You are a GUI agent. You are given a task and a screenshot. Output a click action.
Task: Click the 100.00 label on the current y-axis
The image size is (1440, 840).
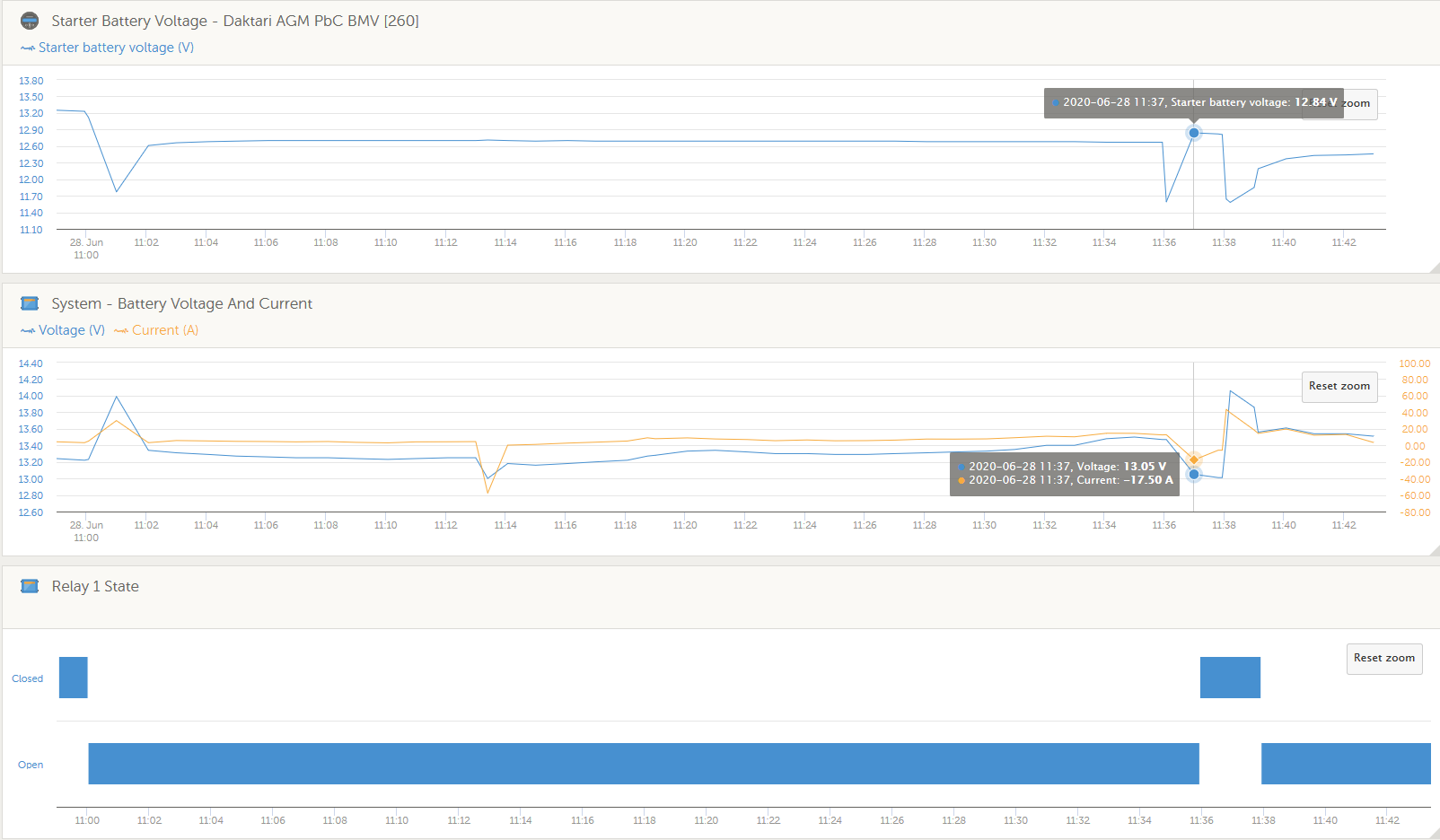1415,363
